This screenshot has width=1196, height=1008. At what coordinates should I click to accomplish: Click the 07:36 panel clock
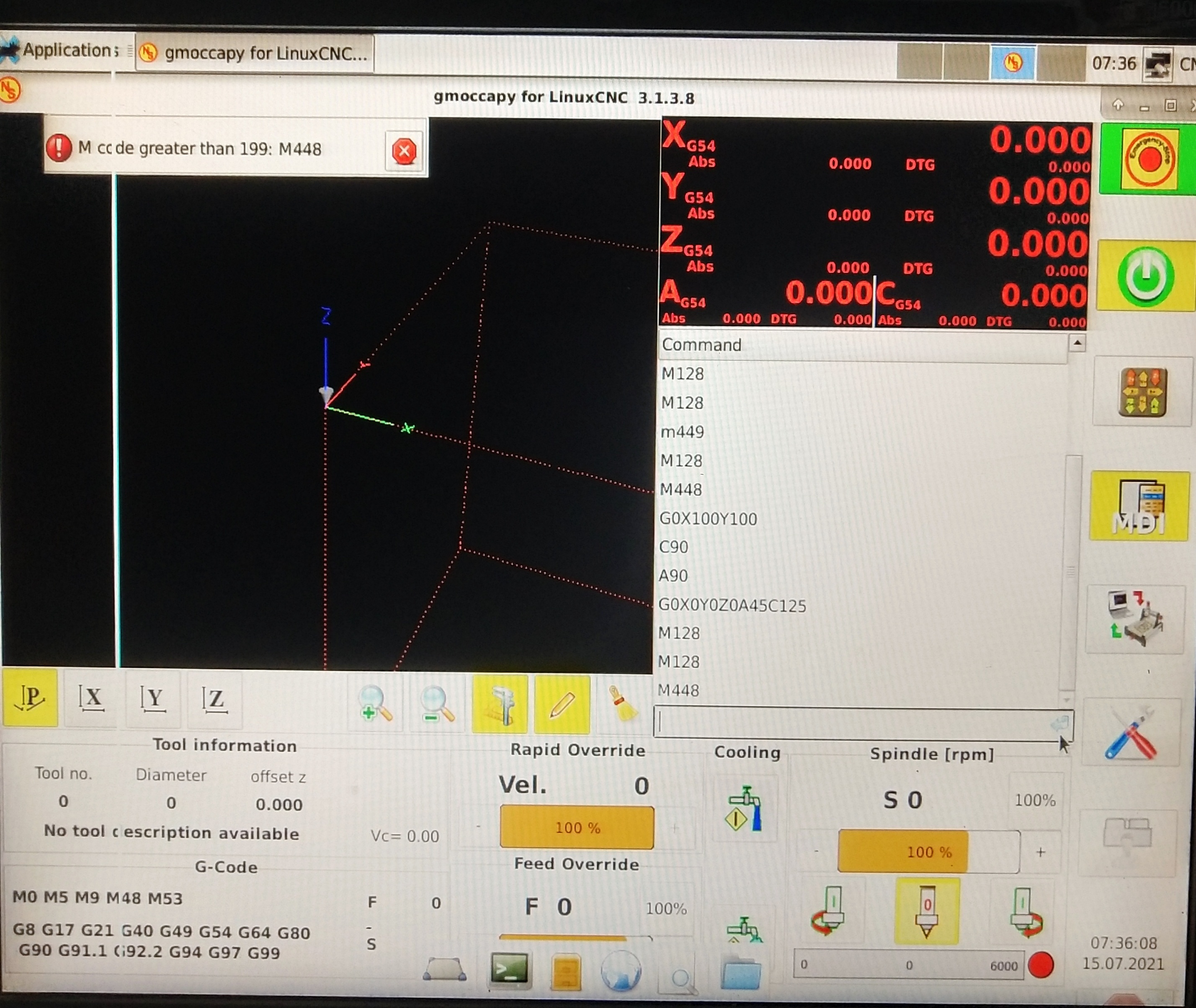[1114, 63]
